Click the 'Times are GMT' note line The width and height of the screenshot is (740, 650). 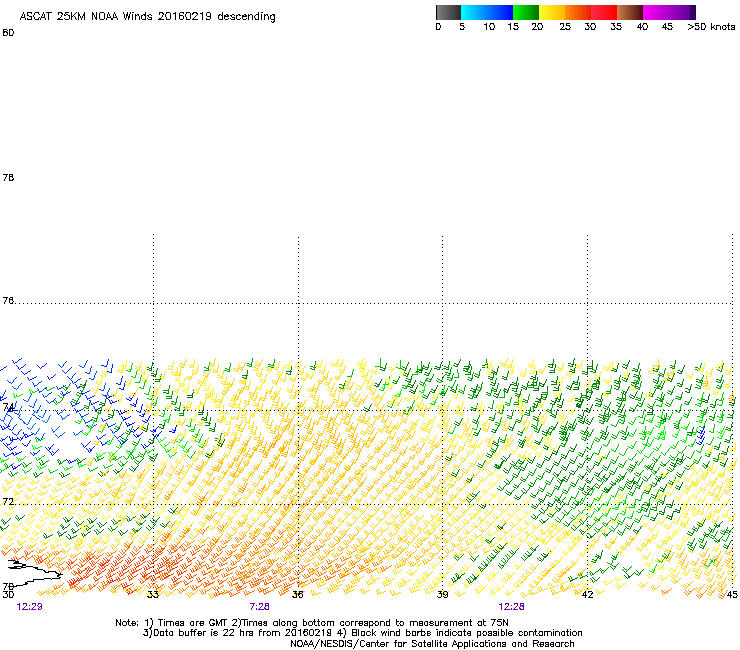click(x=312, y=623)
